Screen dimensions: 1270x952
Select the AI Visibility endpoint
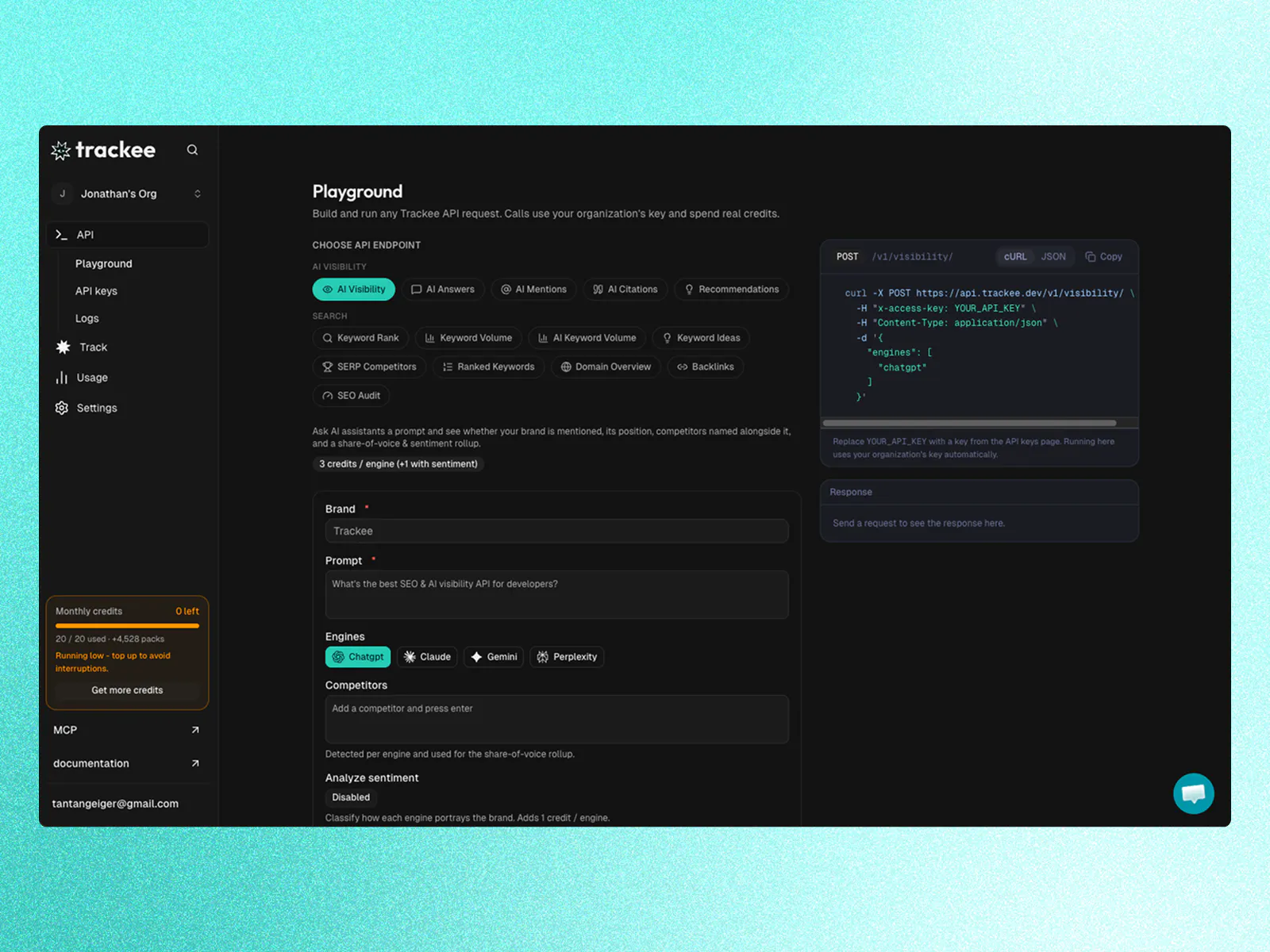[354, 290]
